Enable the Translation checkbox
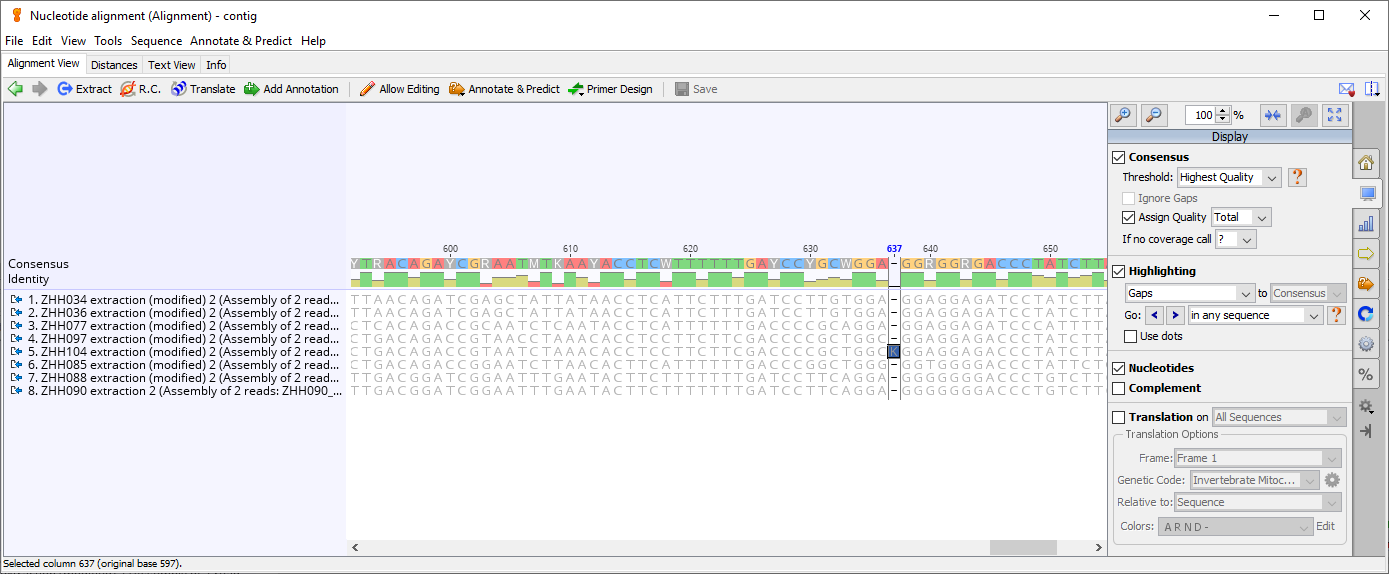This screenshot has height=574, width=1389. [x=1119, y=417]
